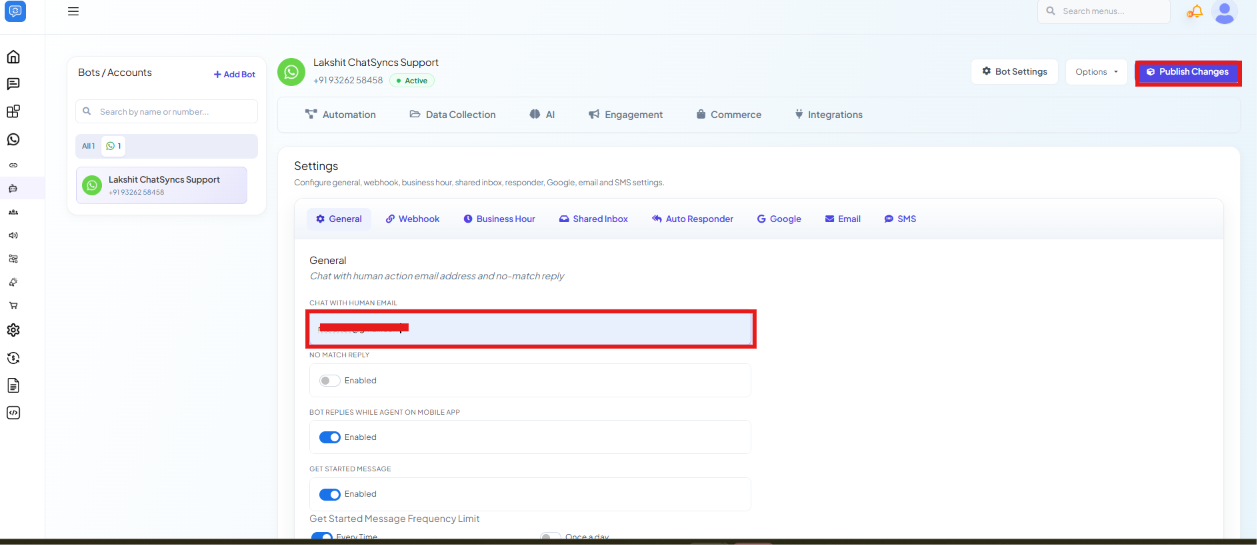
Task: Open the chat message icon in sidebar
Action: coord(13,84)
